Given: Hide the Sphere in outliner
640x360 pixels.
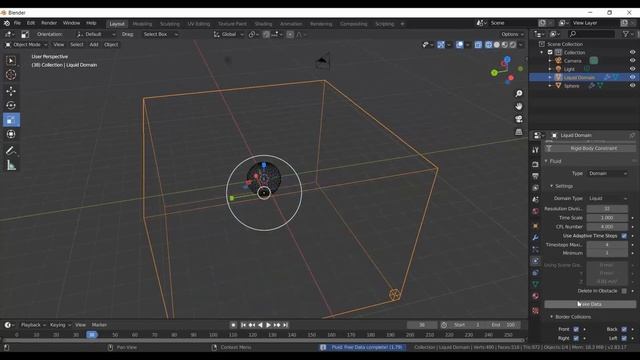Looking at the screenshot, I should click(x=632, y=86).
